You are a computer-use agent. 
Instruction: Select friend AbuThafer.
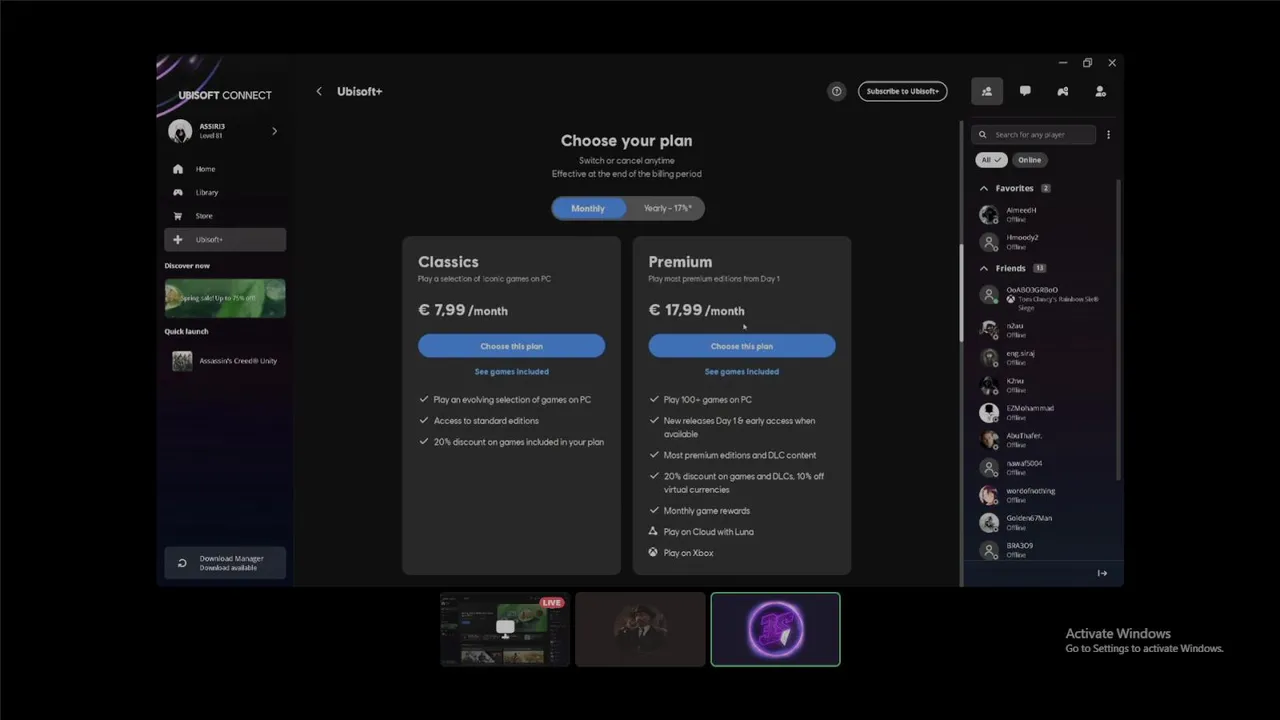pos(1043,440)
